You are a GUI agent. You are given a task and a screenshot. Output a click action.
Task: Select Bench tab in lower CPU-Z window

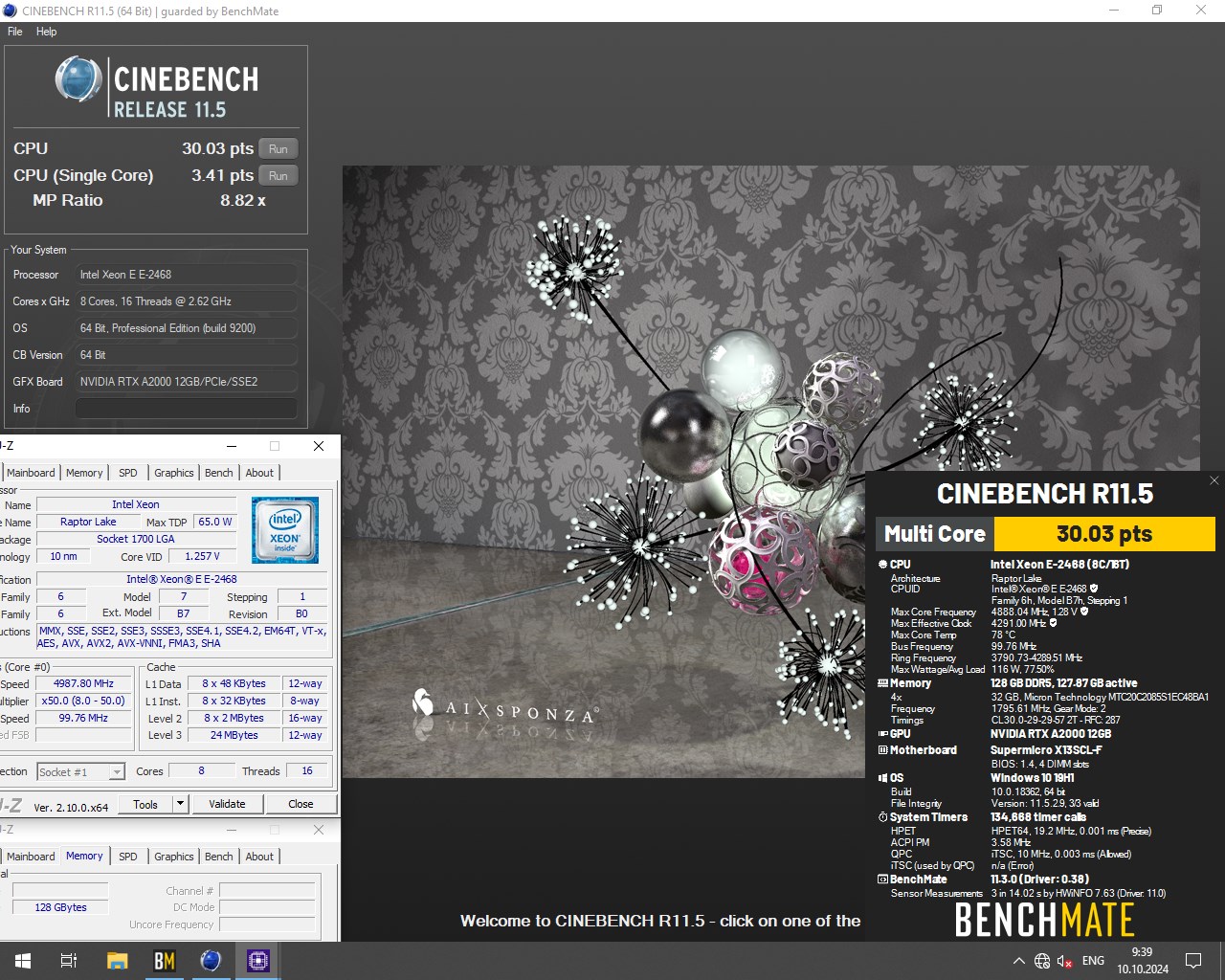point(219,857)
